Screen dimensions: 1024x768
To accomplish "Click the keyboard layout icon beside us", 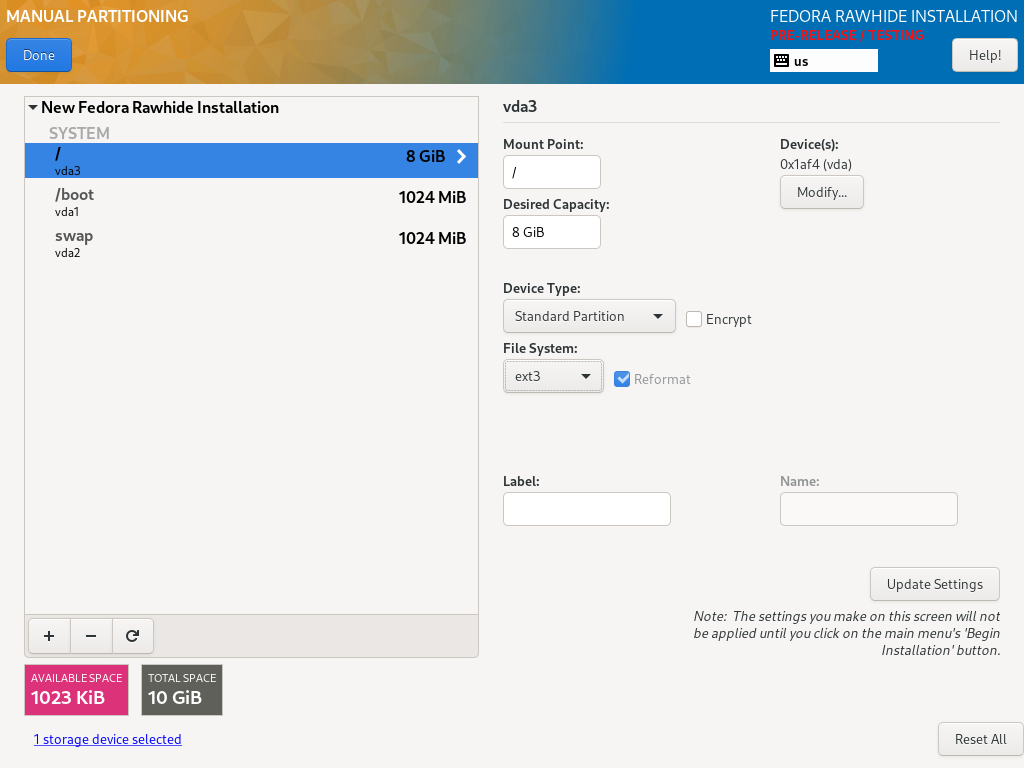I will (781, 61).
